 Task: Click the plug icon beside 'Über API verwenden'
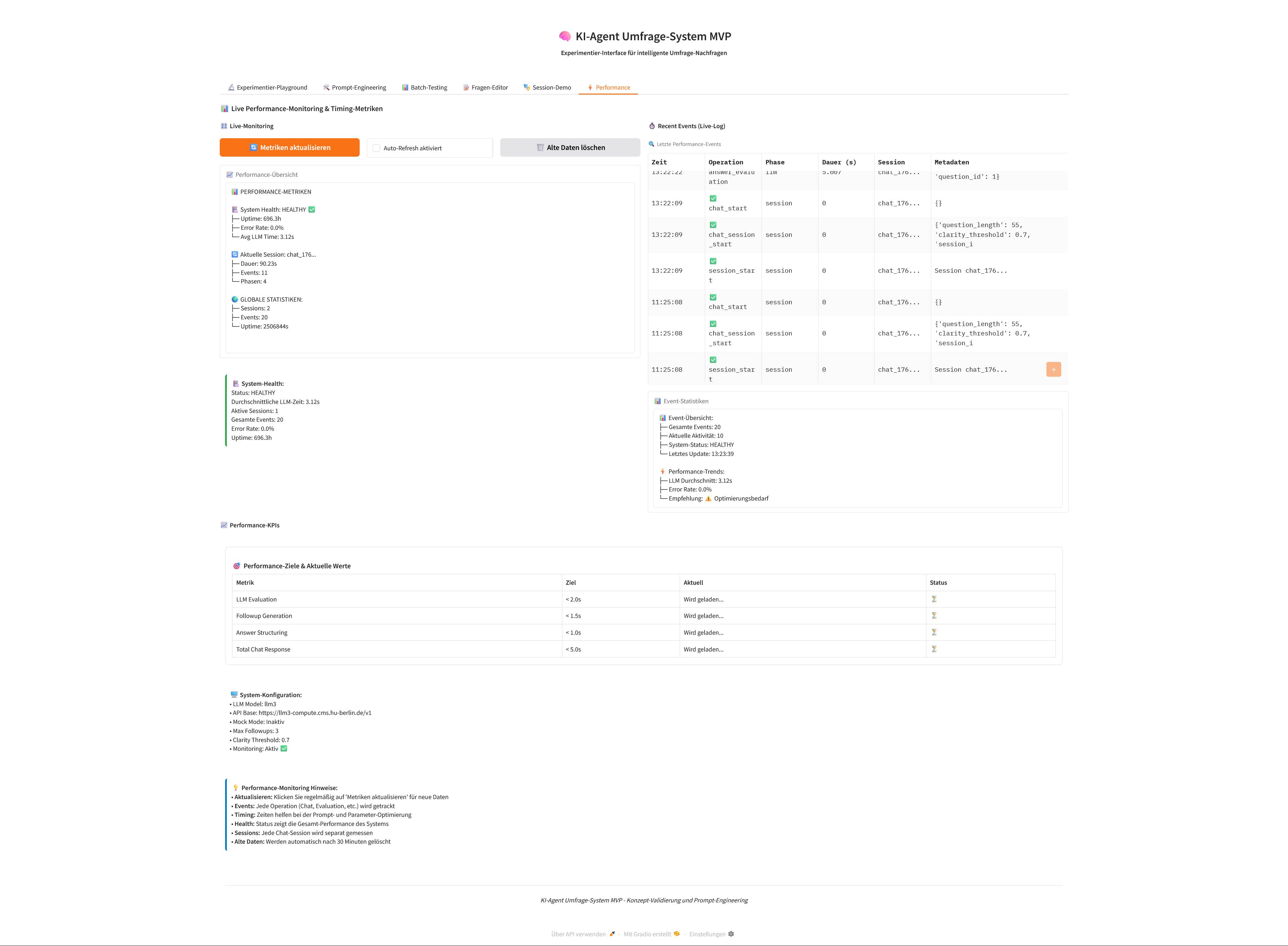coord(612,933)
